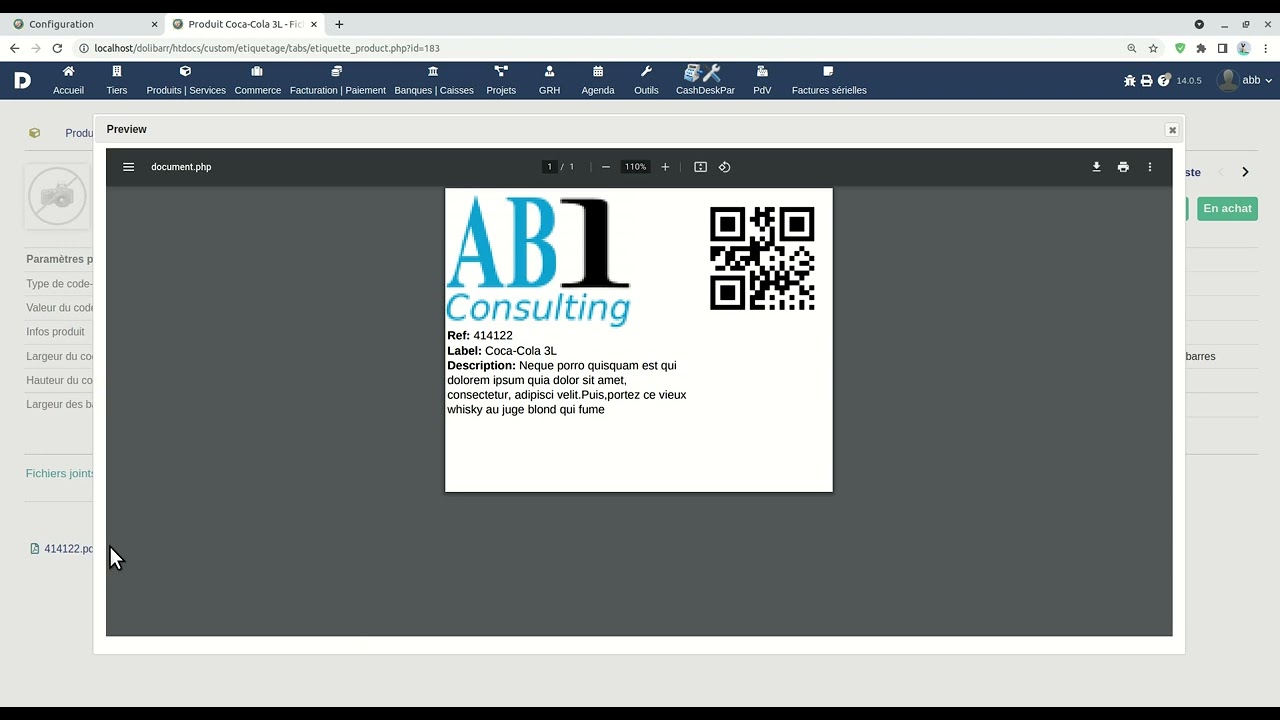Click the 110% zoom level field

click(x=636, y=167)
